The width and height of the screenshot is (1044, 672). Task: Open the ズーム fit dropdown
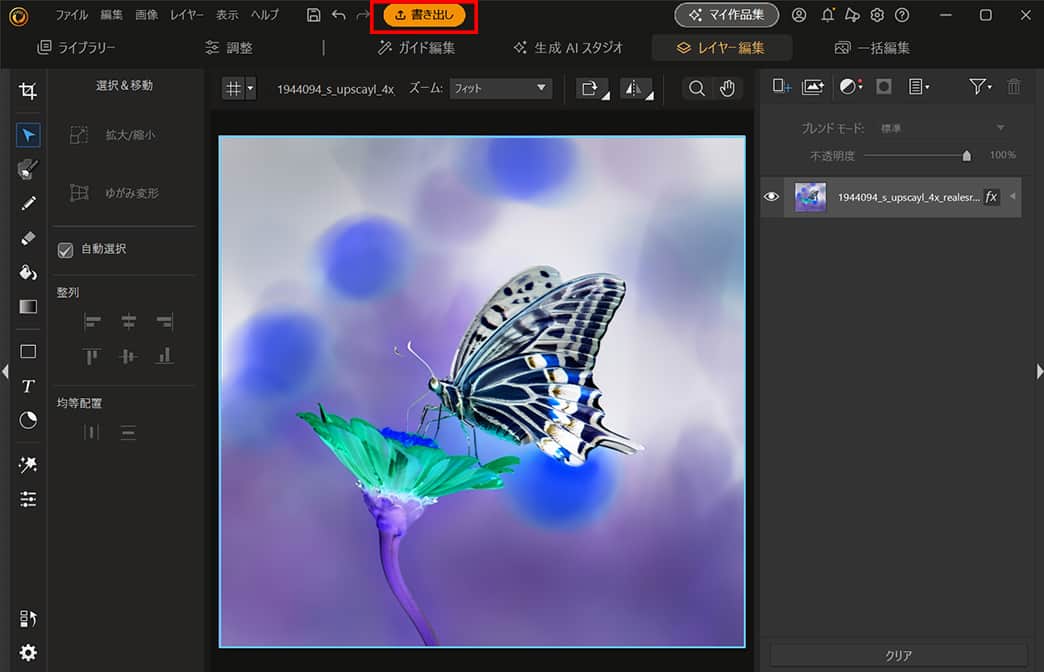pyautogui.click(x=501, y=88)
